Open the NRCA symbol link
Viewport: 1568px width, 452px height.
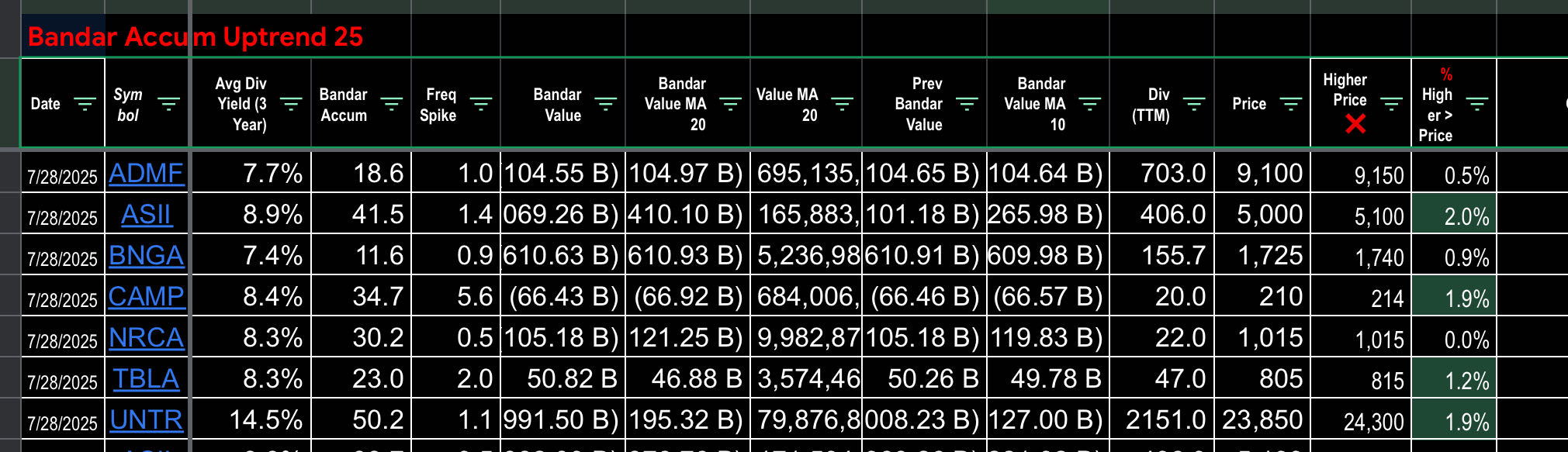(x=146, y=337)
